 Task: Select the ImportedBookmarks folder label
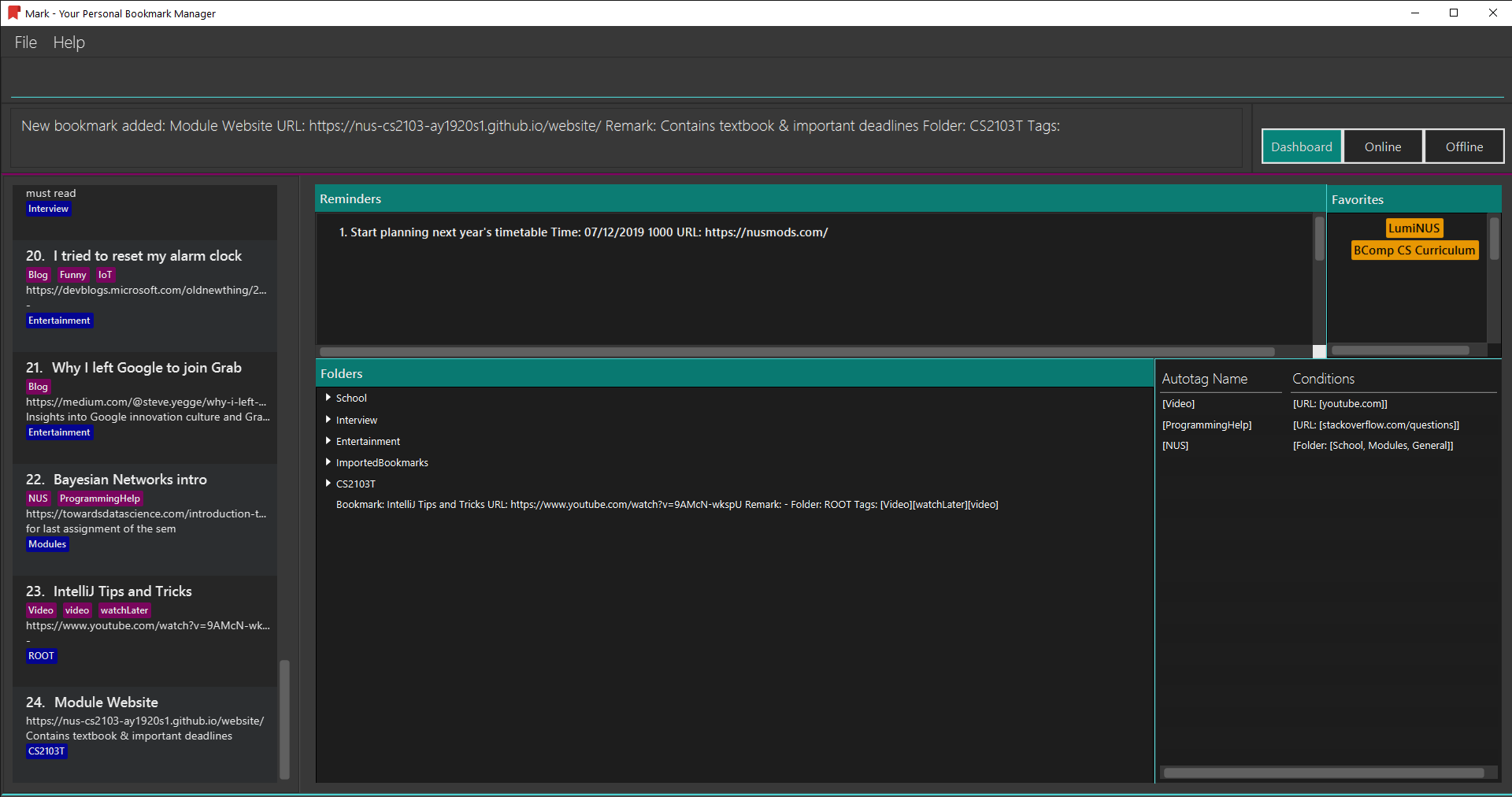coord(382,463)
